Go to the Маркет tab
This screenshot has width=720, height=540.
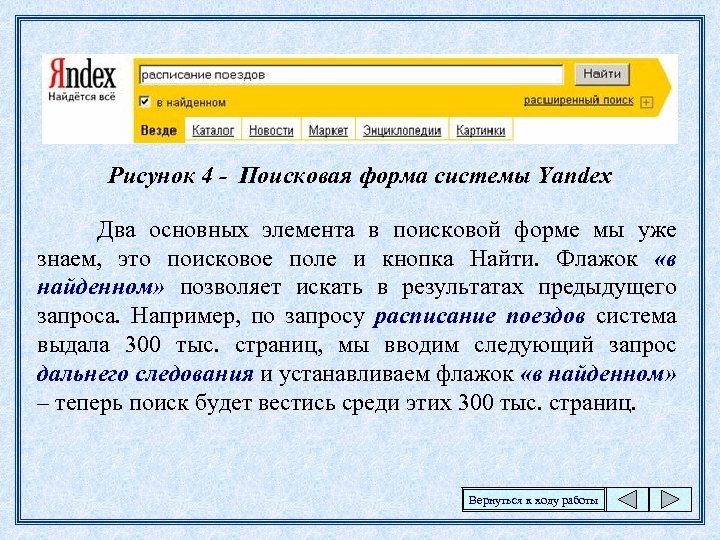coord(328,131)
